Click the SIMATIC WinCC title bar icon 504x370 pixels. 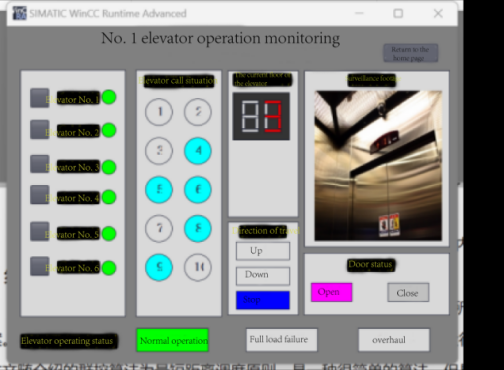point(19,13)
